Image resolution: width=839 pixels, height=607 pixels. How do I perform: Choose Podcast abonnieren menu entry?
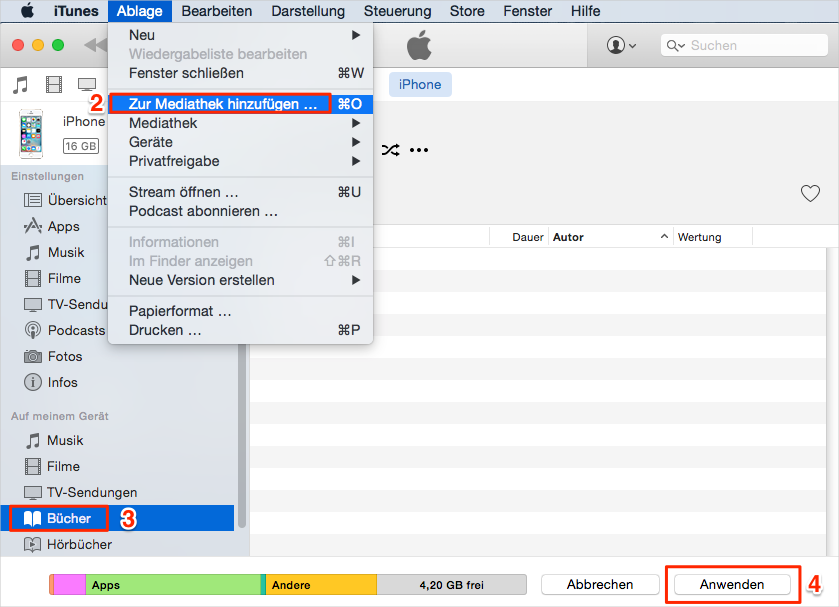[240, 211]
